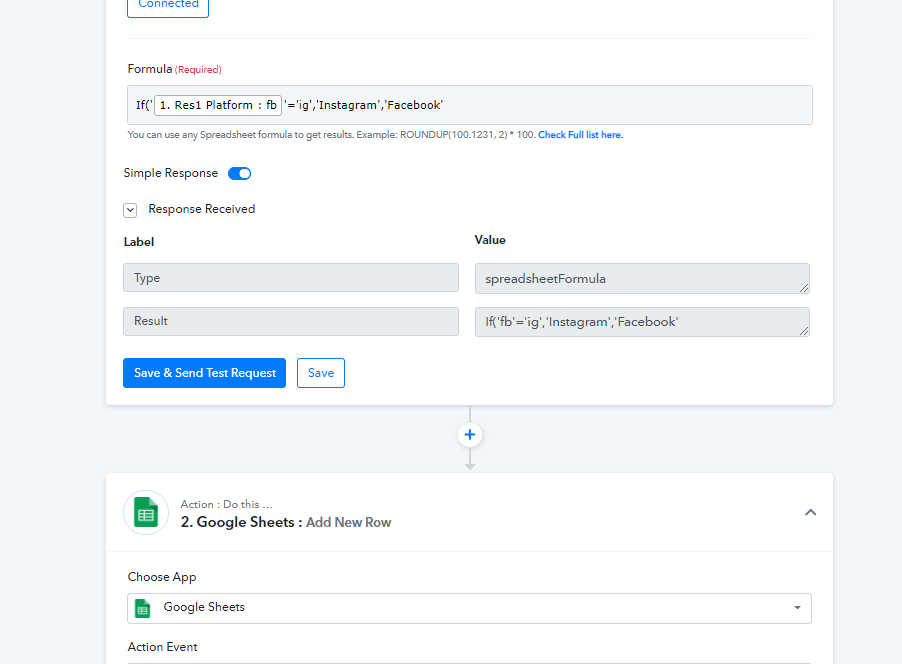Click the Response Received label
The image size is (902, 664).
pos(201,209)
